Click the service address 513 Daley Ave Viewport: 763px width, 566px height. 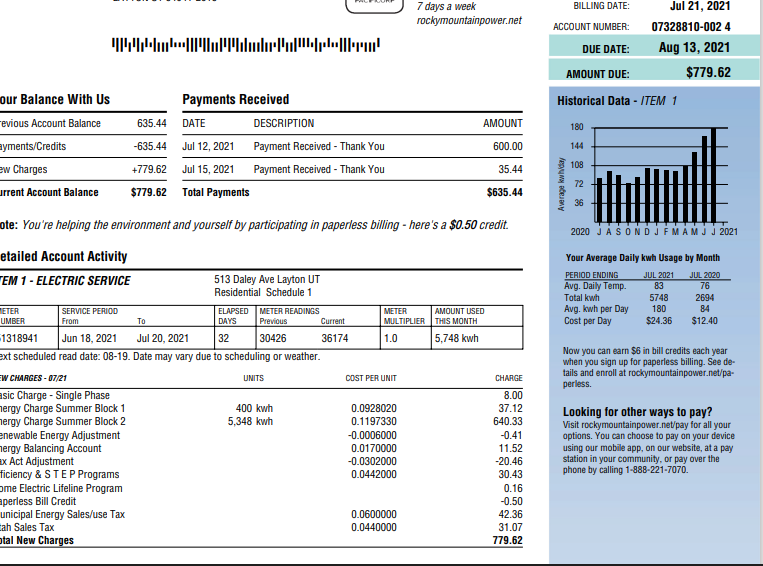(267, 279)
